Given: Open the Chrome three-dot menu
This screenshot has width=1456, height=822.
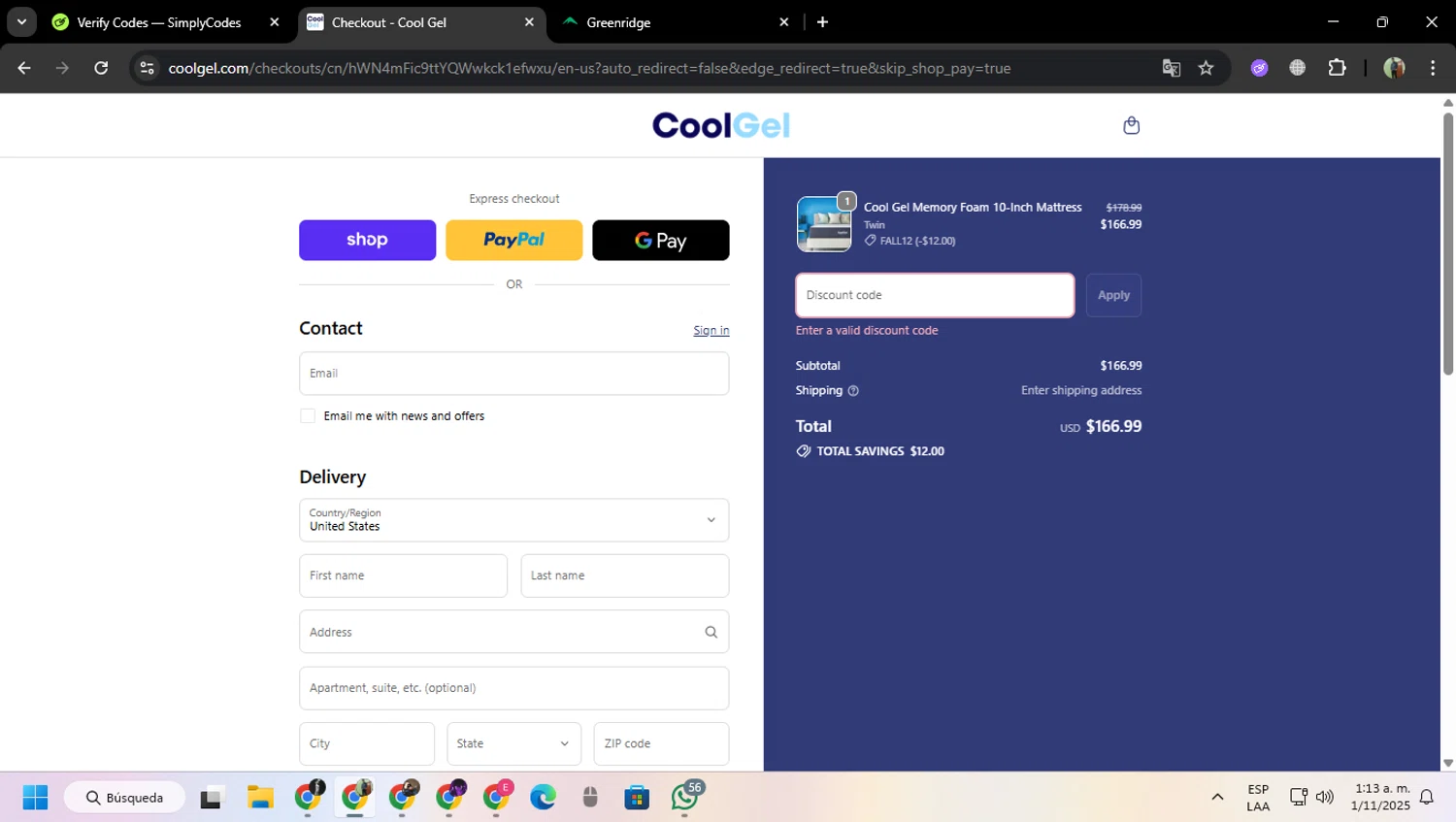Looking at the screenshot, I should click(1433, 68).
